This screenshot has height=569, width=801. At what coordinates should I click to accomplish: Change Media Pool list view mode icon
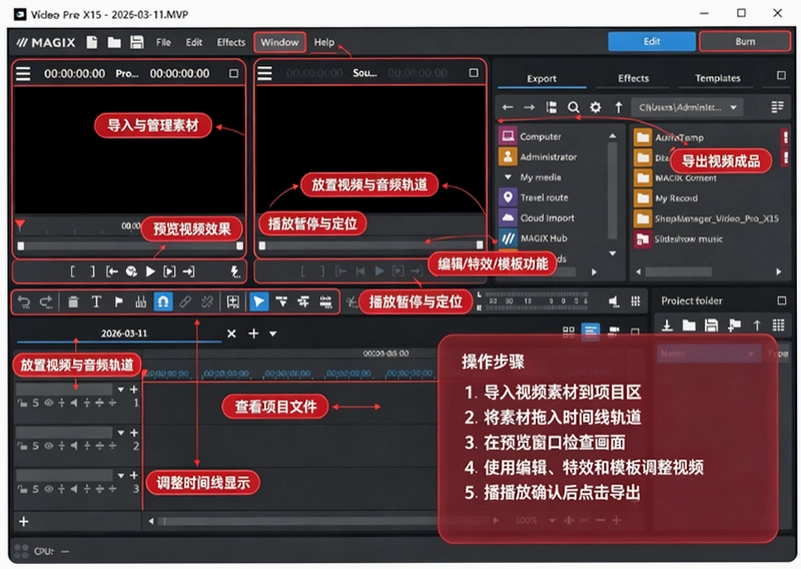point(777,107)
